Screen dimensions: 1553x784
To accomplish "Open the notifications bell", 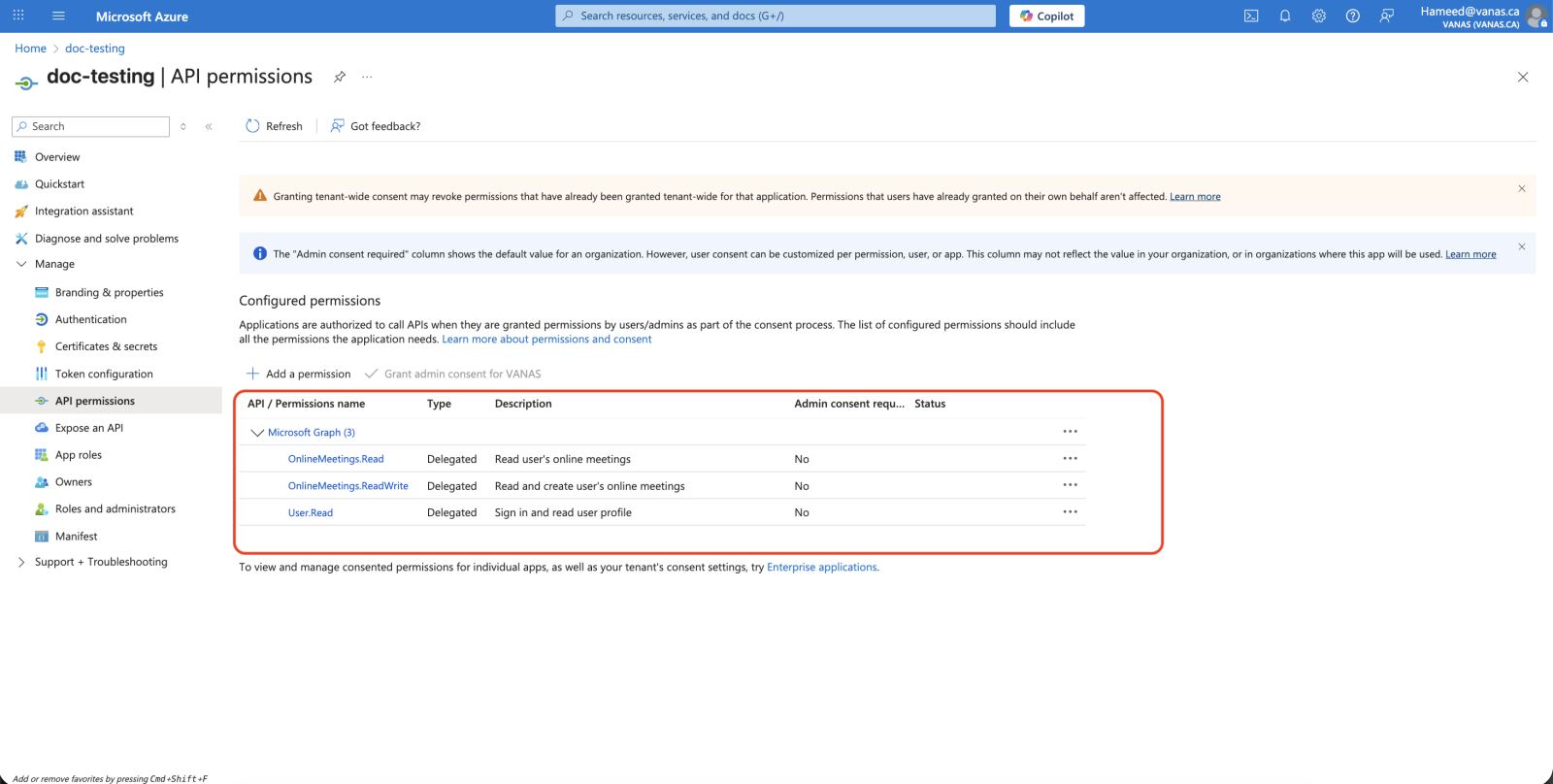I will pyautogui.click(x=1285, y=16).
